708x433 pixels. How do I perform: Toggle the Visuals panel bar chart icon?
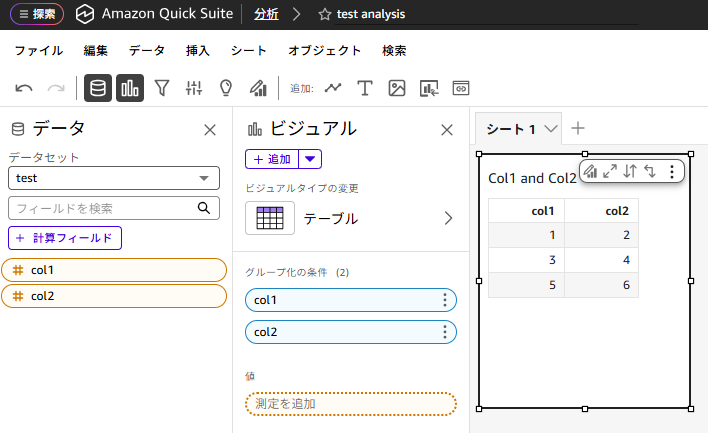pos(130,88)
